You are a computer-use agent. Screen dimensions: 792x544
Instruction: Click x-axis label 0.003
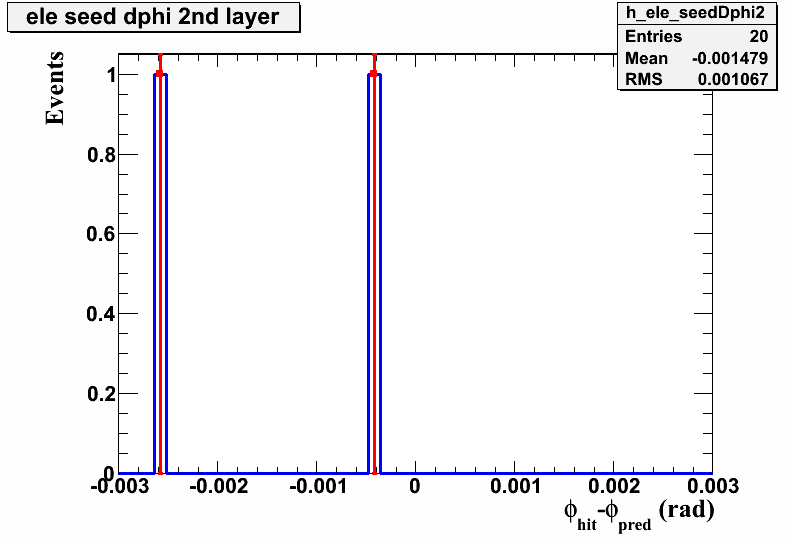pyautogui.click(x=713, y=486)
